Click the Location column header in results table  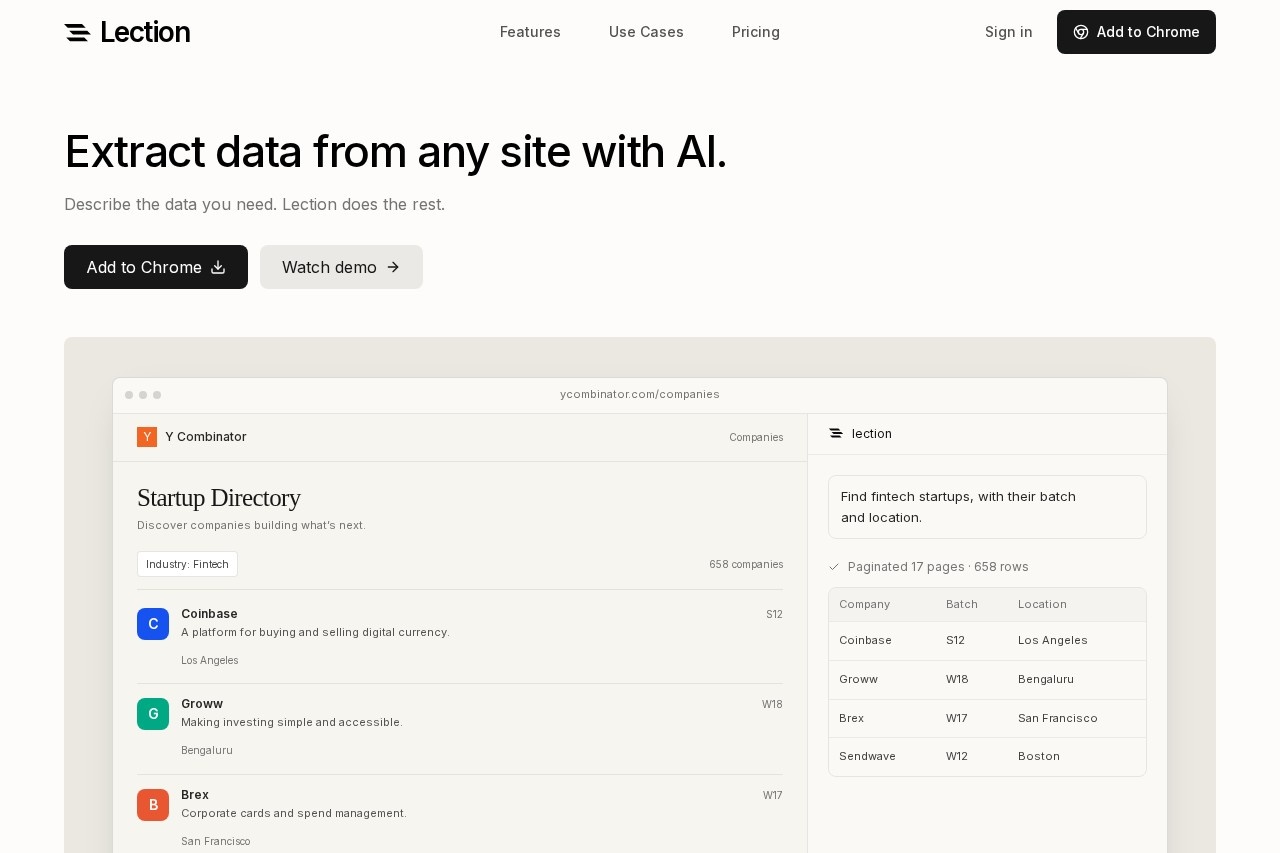tap(1042, 604)
